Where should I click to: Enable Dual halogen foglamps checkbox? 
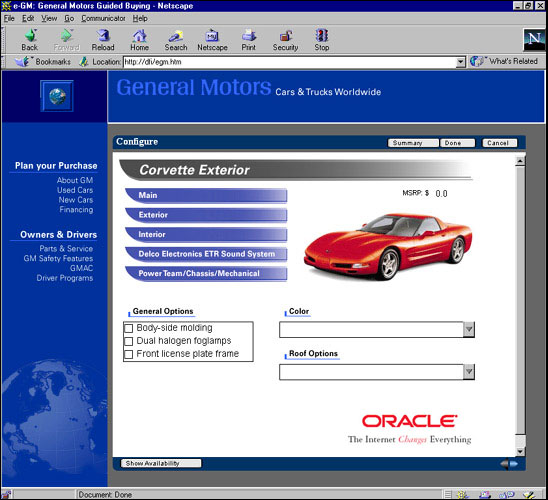coord(129,341)
